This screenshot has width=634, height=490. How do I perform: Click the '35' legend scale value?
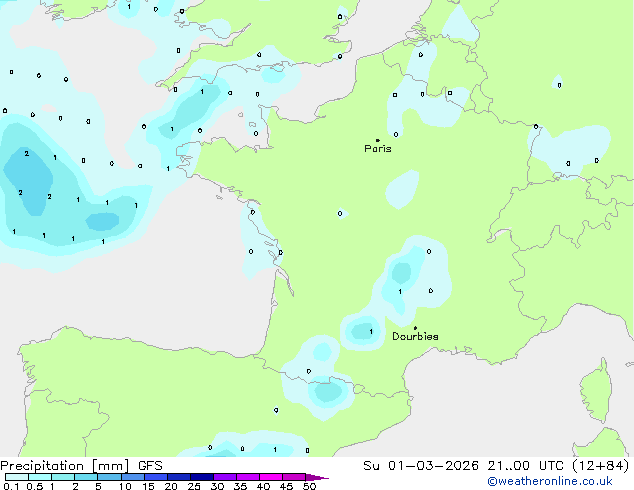(x=240, y=486)
